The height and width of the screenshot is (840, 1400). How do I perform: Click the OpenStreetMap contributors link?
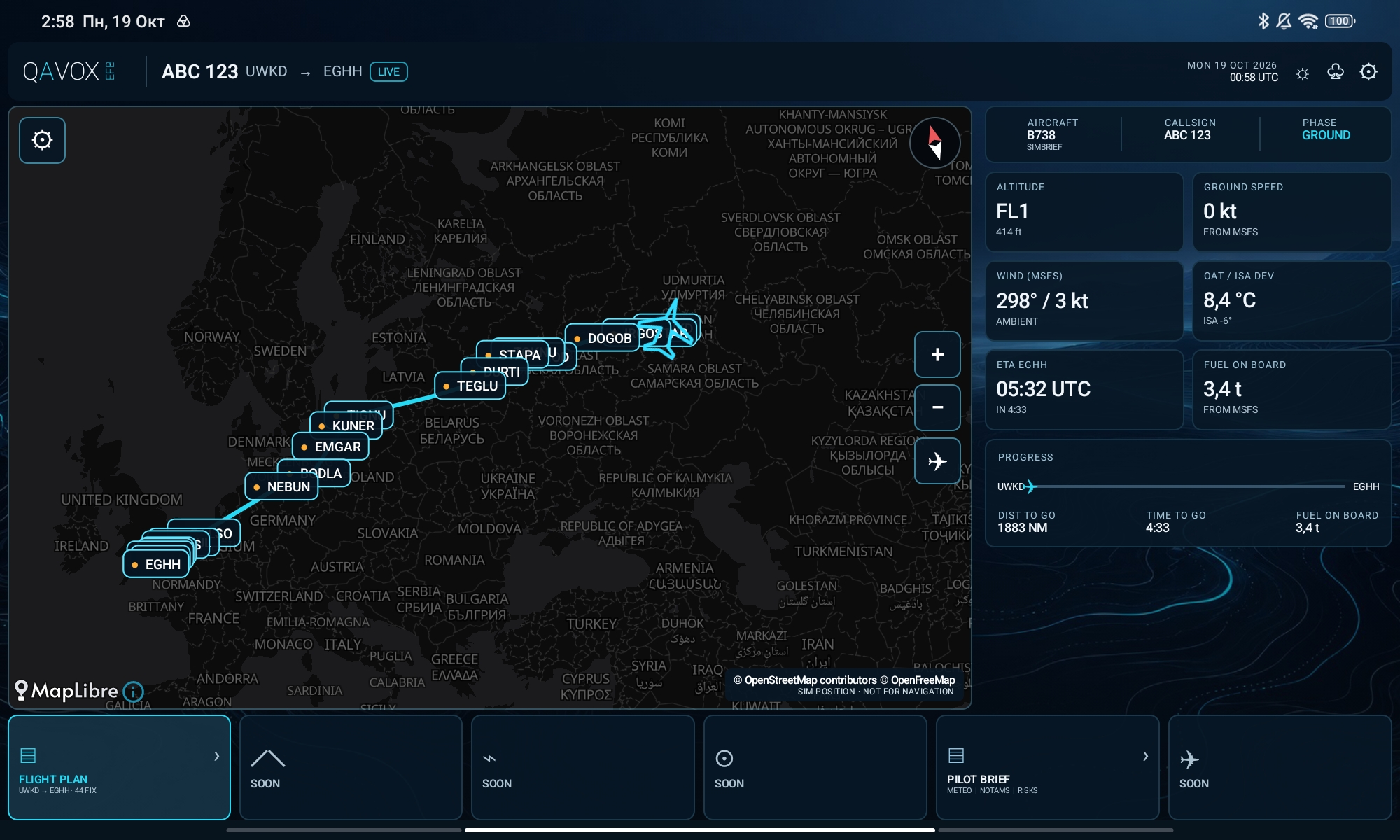click(804, 680)
